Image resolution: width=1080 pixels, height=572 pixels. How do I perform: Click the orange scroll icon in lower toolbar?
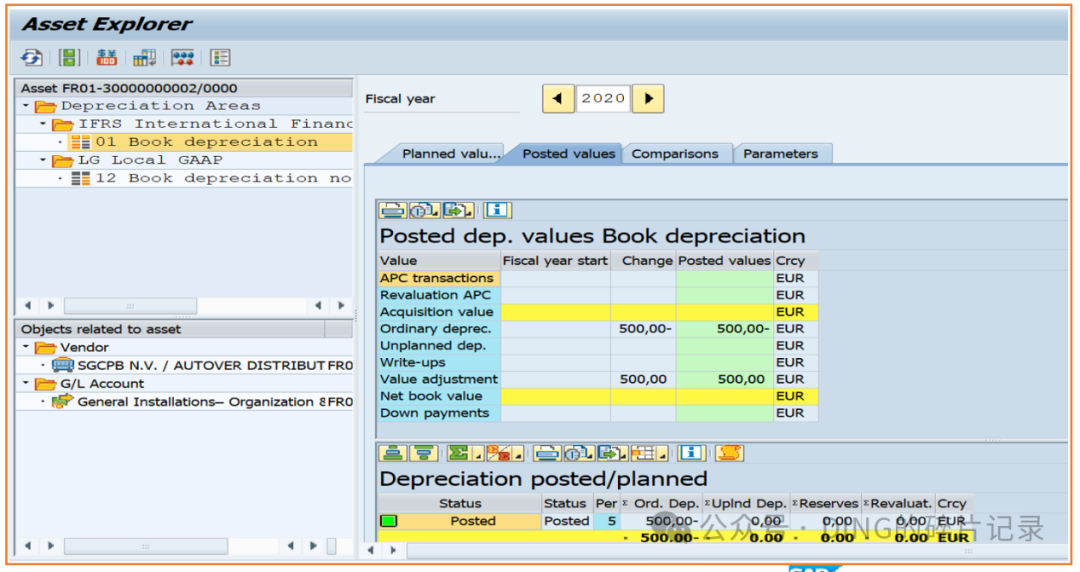coord(730,453)
